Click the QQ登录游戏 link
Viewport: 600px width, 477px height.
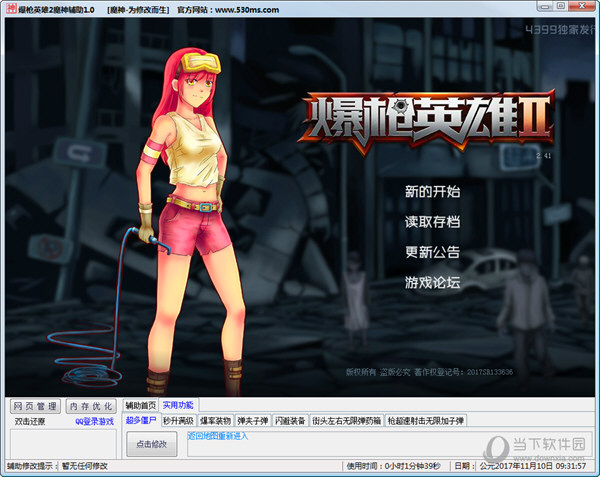click(x=95, y=422)
